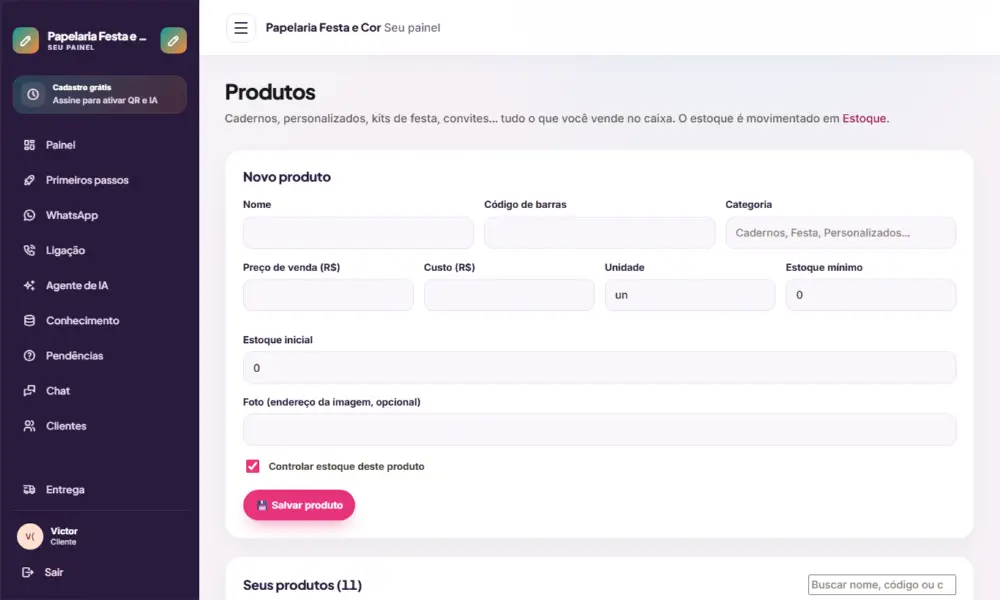This screenshot has width=1000, height=600.
Task: Click the Cadastro grátis subscription banner
Action: tap(99, 94)
